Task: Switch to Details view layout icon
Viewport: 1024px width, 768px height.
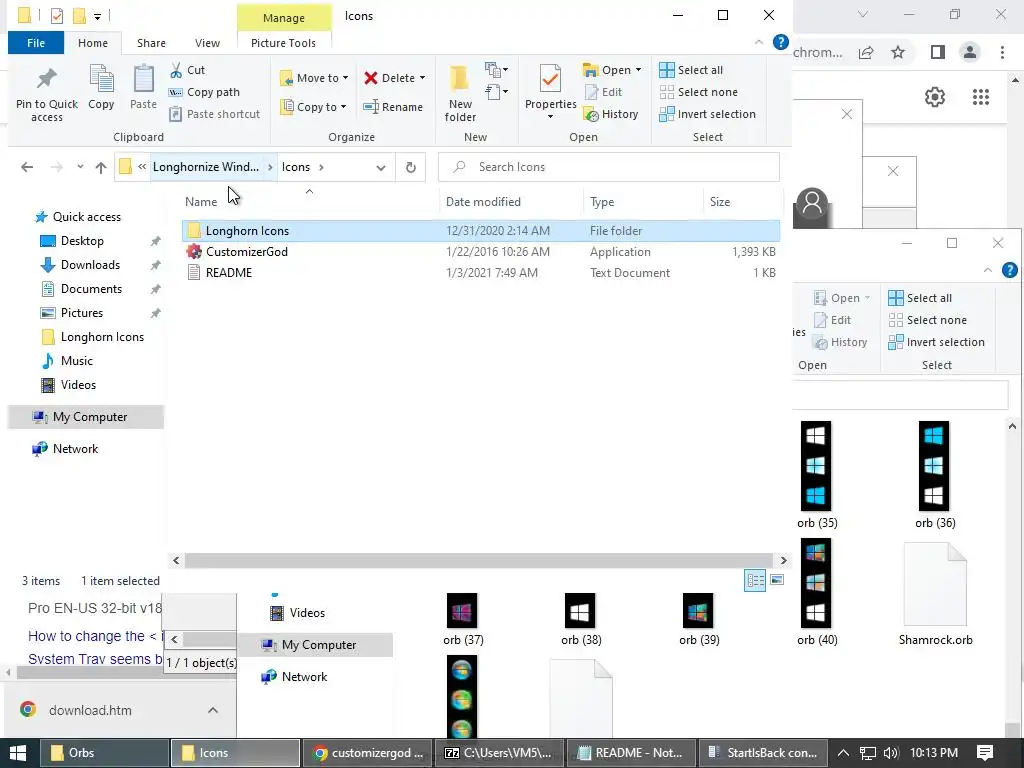Action: click(x=755, y=581)
